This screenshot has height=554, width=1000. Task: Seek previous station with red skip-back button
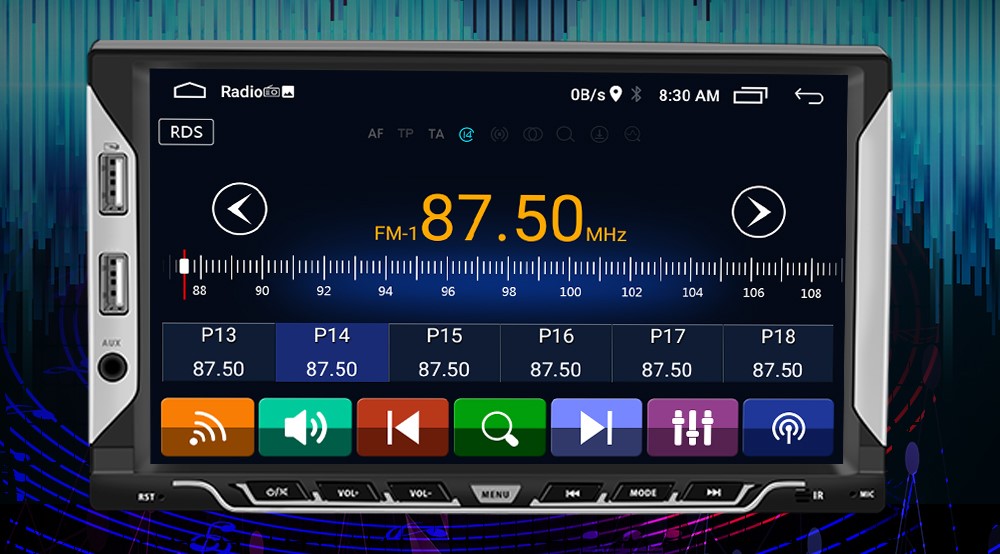pyautogui.click(x=402, y=426)
